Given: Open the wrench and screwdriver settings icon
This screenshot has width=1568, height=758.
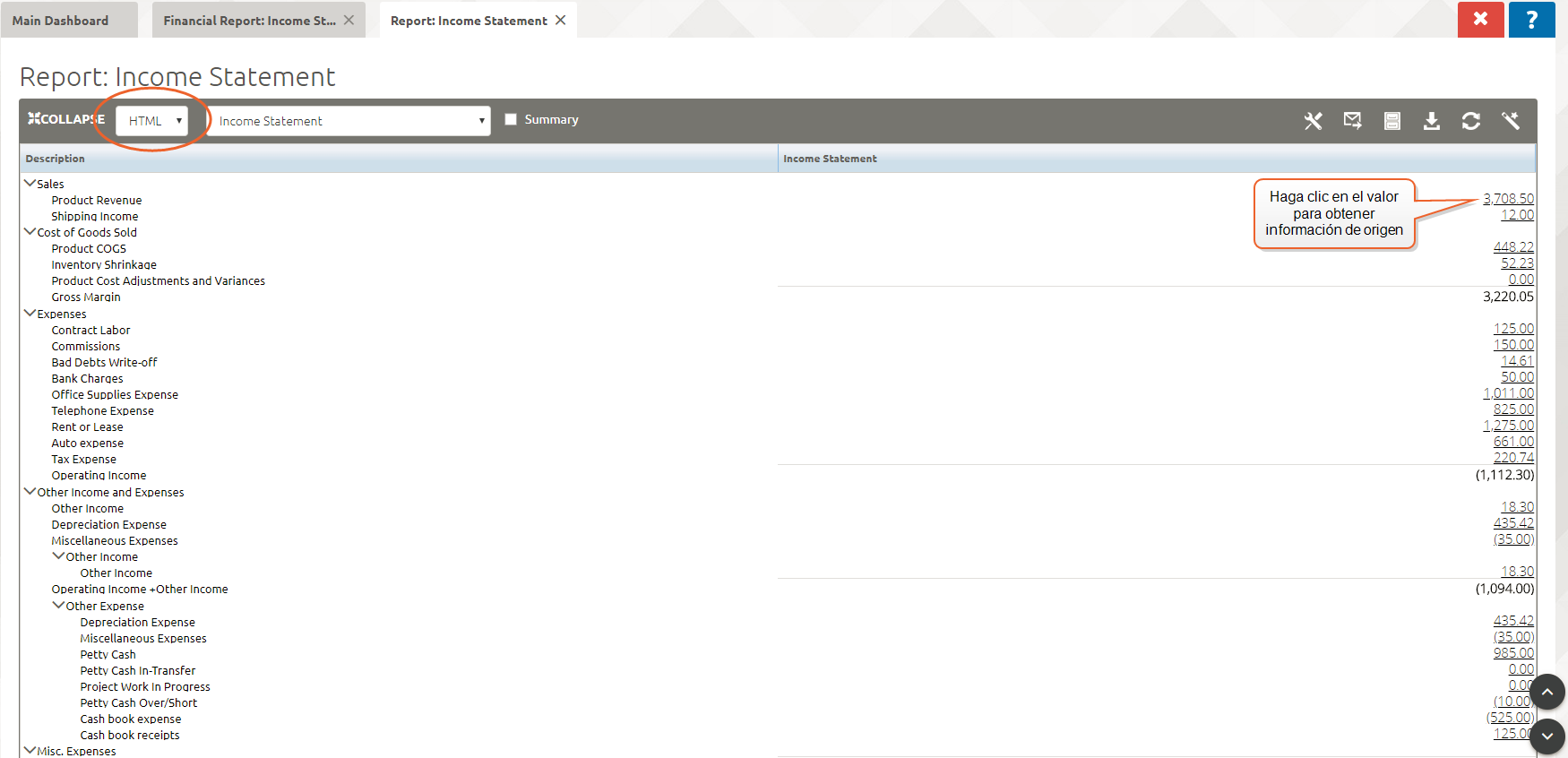Looking at the screenshot, I should pyautogui.click(x=1313, y=121).
